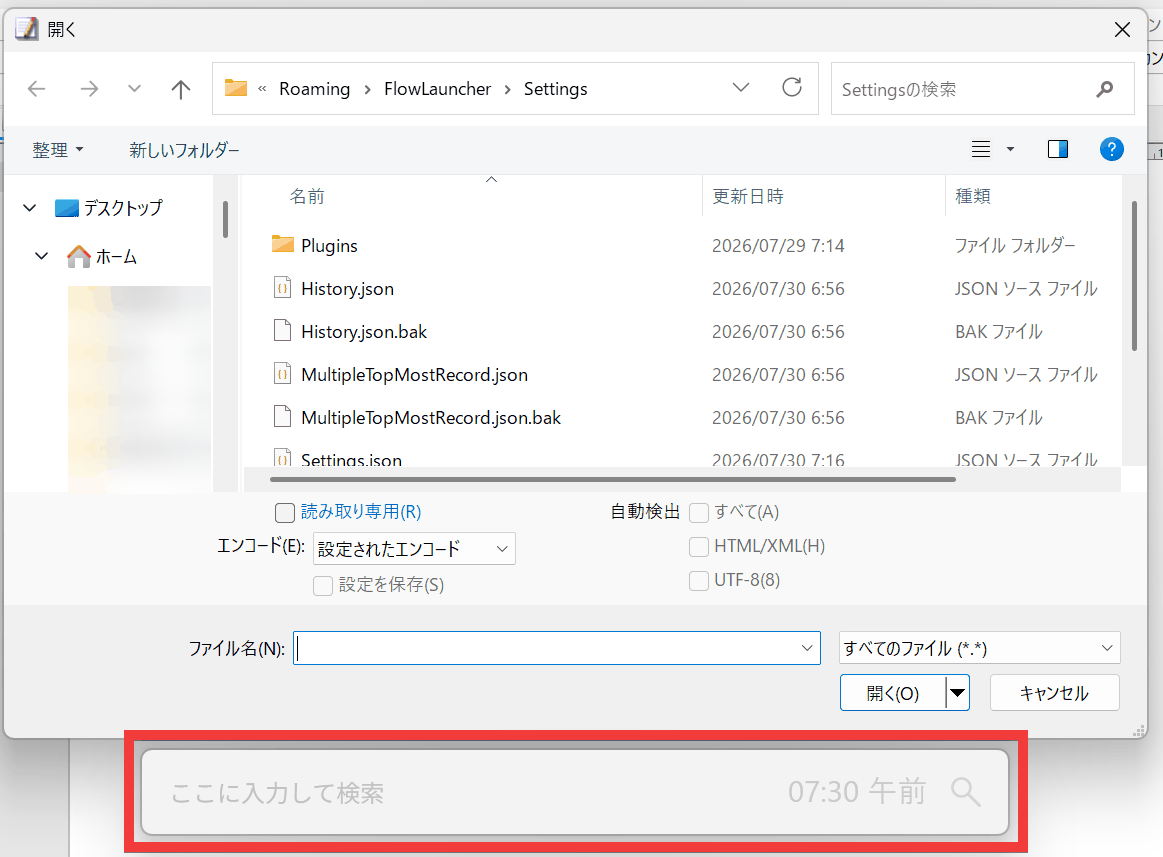
Task: Click the MultipleTopMostRecord.json.bak file icon
Action: pos(283,417)
